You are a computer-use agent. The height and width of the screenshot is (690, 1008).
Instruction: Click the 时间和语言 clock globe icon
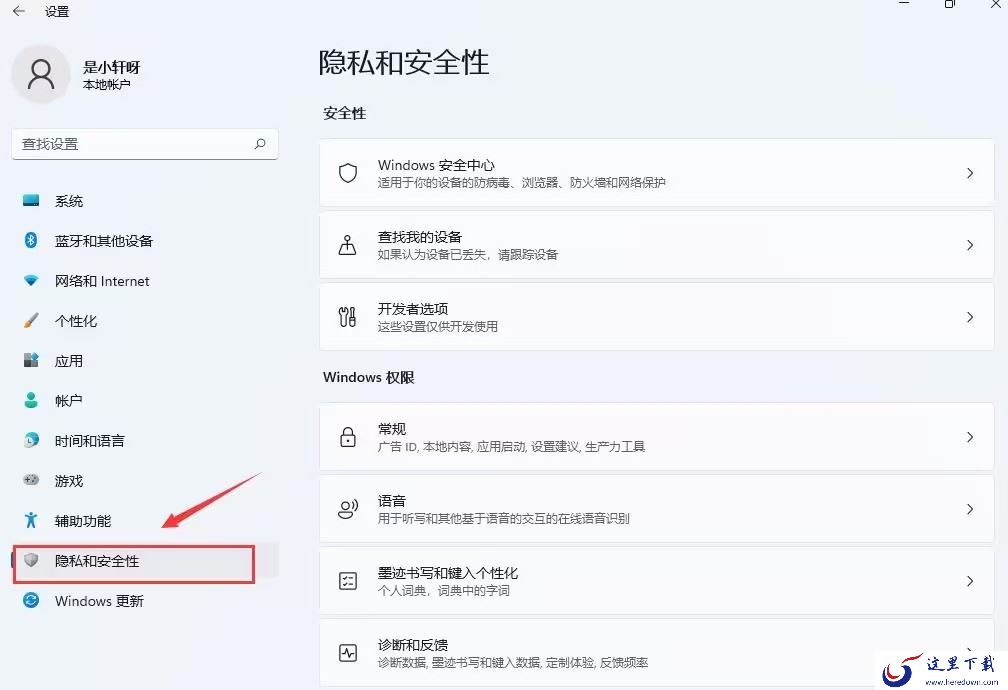[31, 440]
